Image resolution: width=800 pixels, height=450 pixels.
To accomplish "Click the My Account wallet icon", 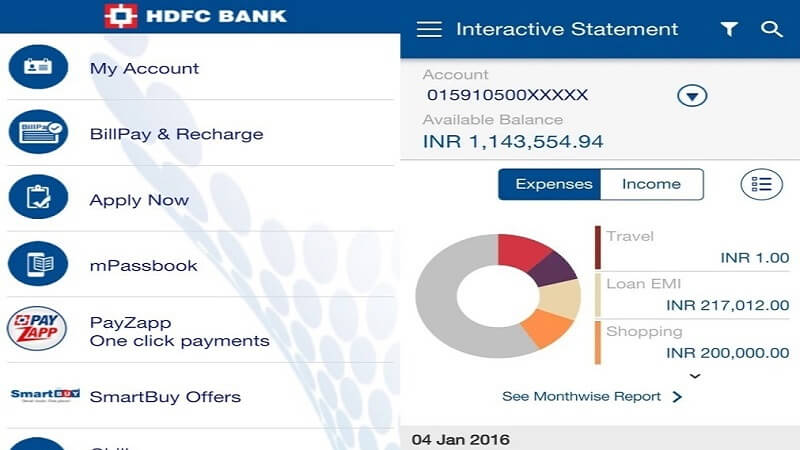I will [x=38, y=68].
